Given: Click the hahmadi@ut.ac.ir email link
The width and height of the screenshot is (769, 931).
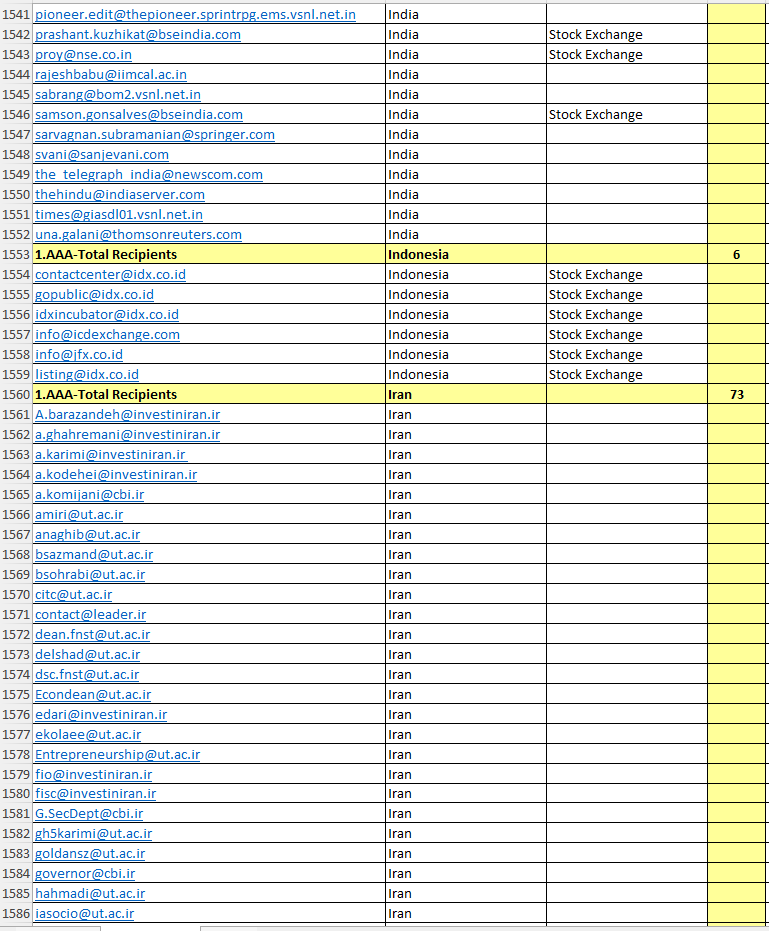Looking at the screenshot, I should pyautogui.click(x=90, y=894).
